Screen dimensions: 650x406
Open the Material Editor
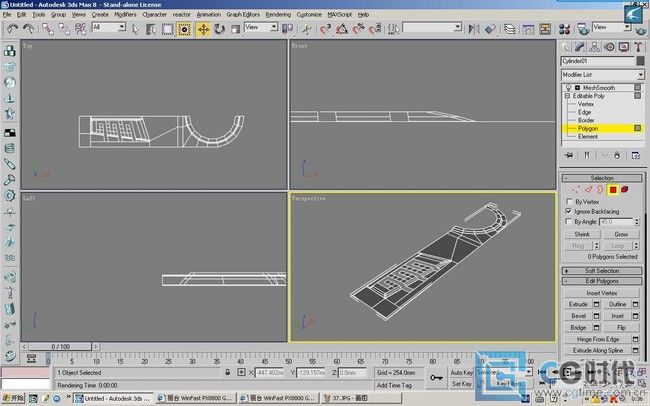tap(564, 29)
